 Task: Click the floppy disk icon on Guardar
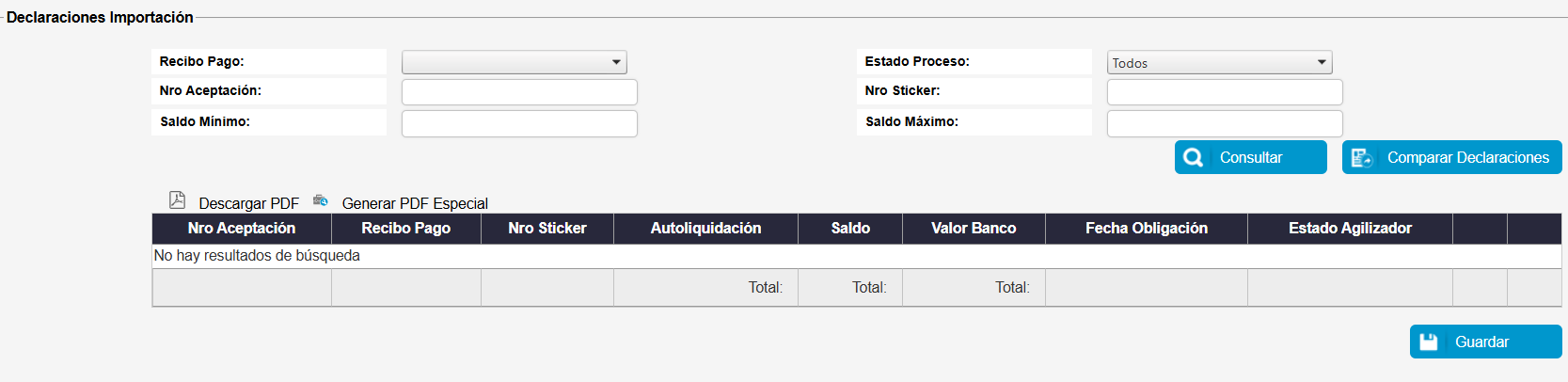tap(1429, 342)
